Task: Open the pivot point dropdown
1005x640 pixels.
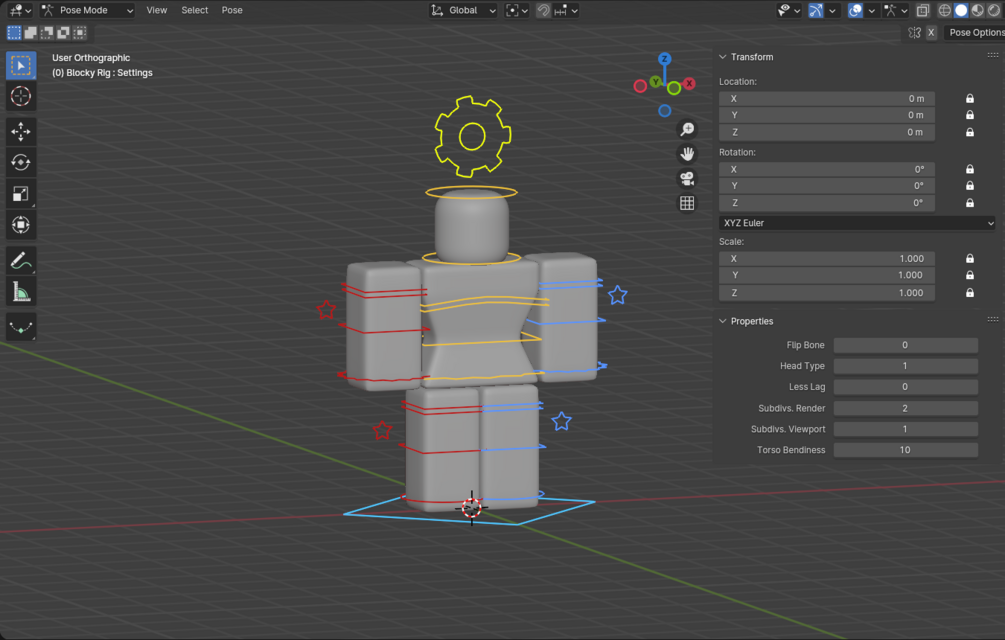Action: [517, 10]
